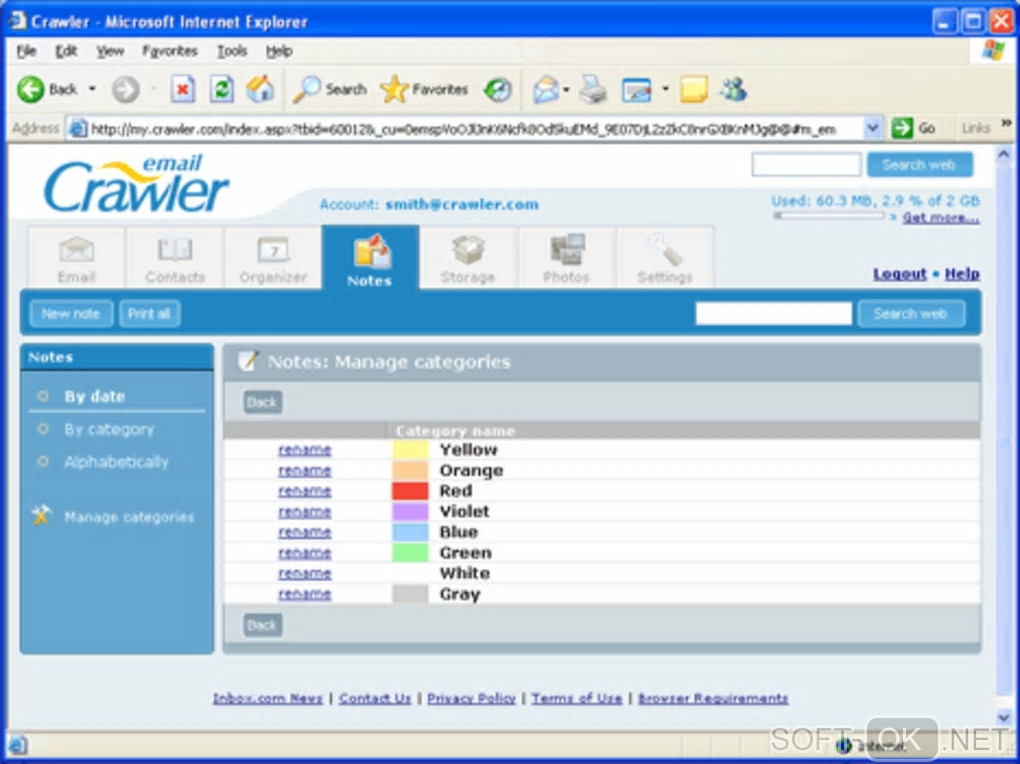Image resolution: width=1020 pixels, height=764 pixels.
Task: Open the Search magnifier in toolbar
Action: click(x=306, y=90)
